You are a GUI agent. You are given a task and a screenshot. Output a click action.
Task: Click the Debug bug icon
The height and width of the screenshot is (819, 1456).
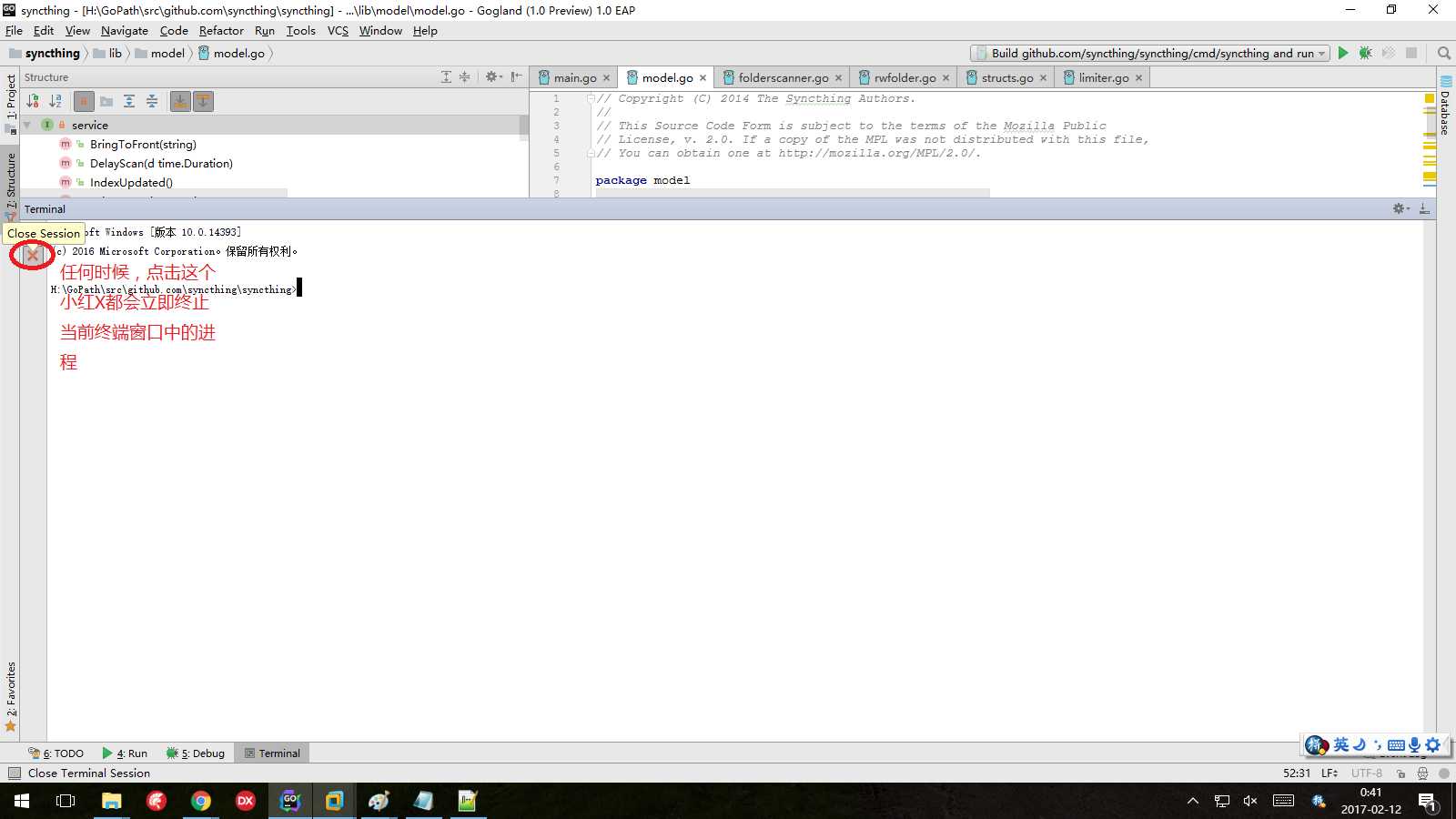[1365, 53]
